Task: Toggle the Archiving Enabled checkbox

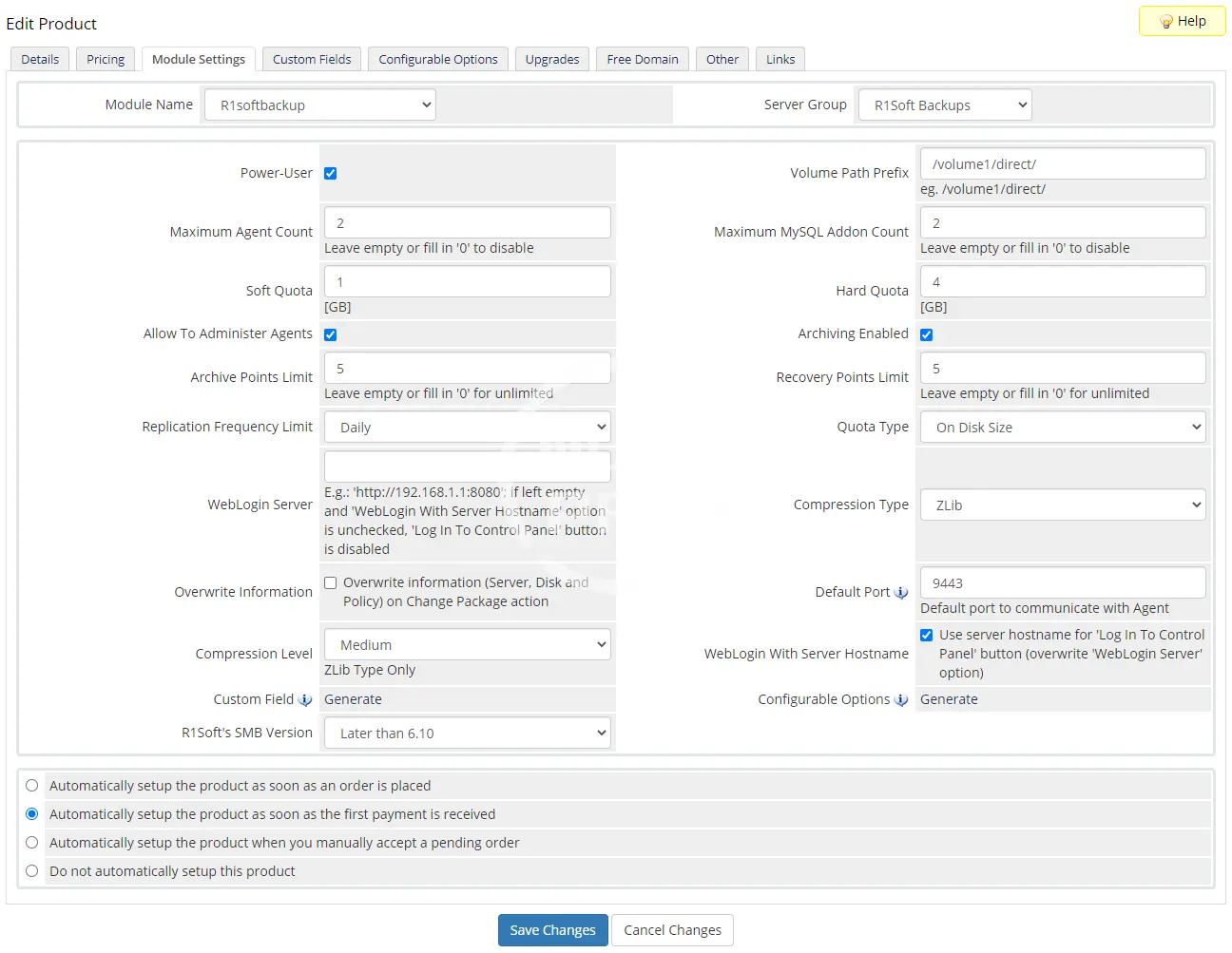Action: click(927, 334)
